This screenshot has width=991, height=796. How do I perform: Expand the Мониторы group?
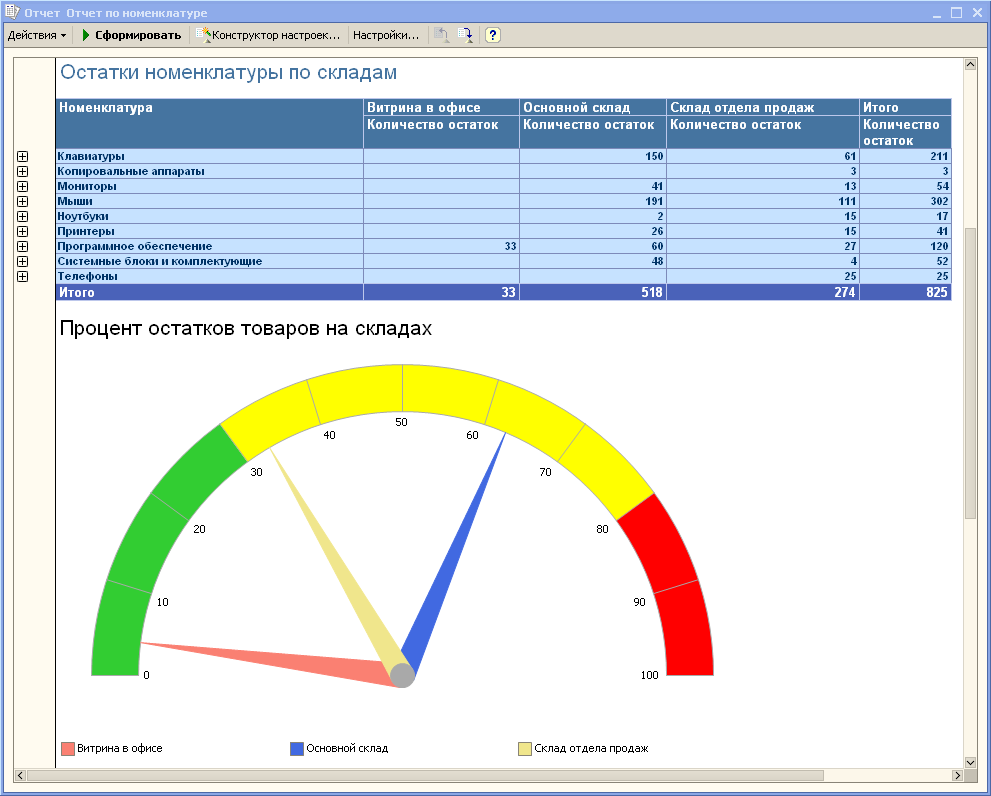pyautogui.click(x=23, y=187)
